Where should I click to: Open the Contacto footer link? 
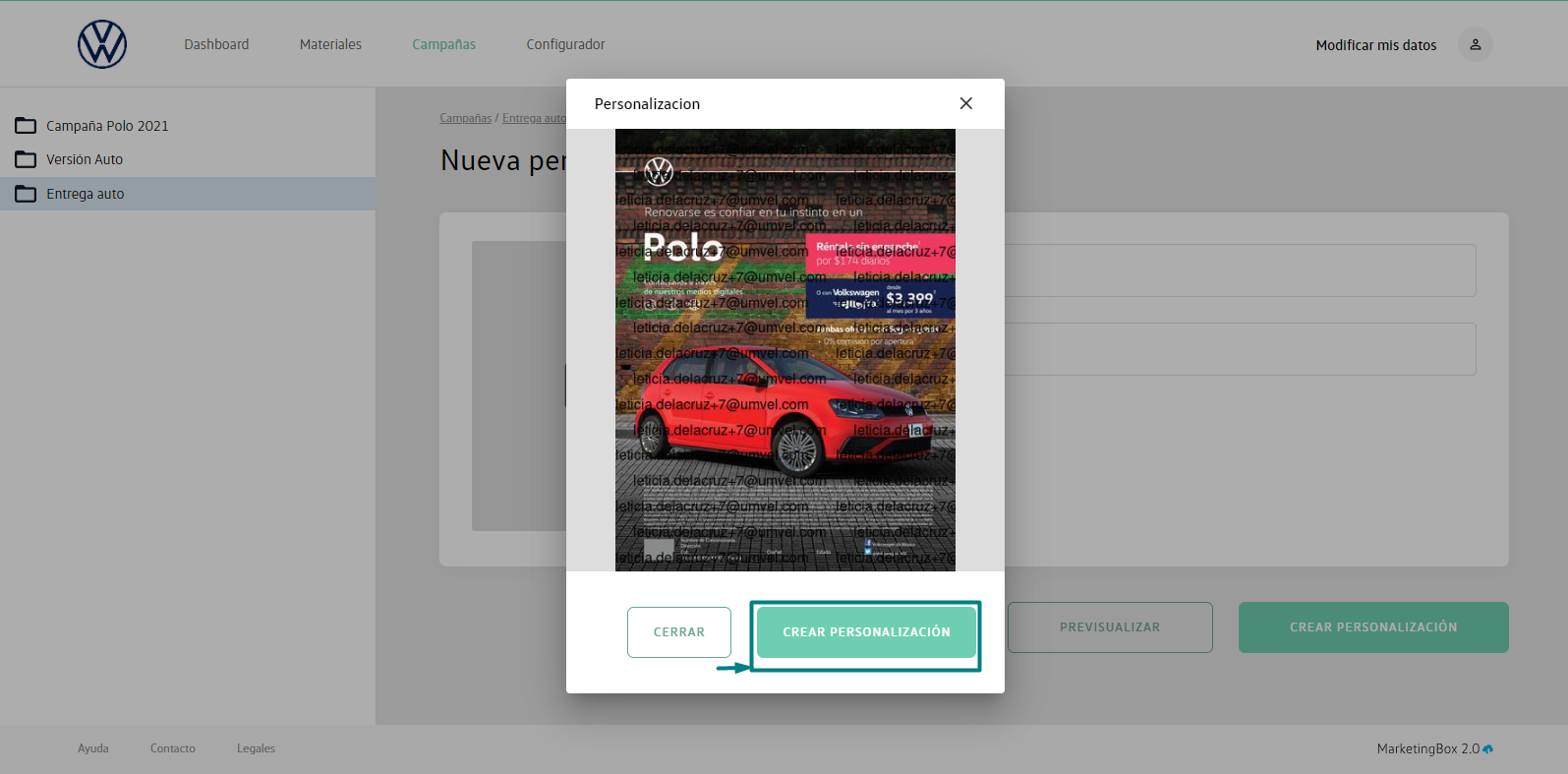click(173, 748)
